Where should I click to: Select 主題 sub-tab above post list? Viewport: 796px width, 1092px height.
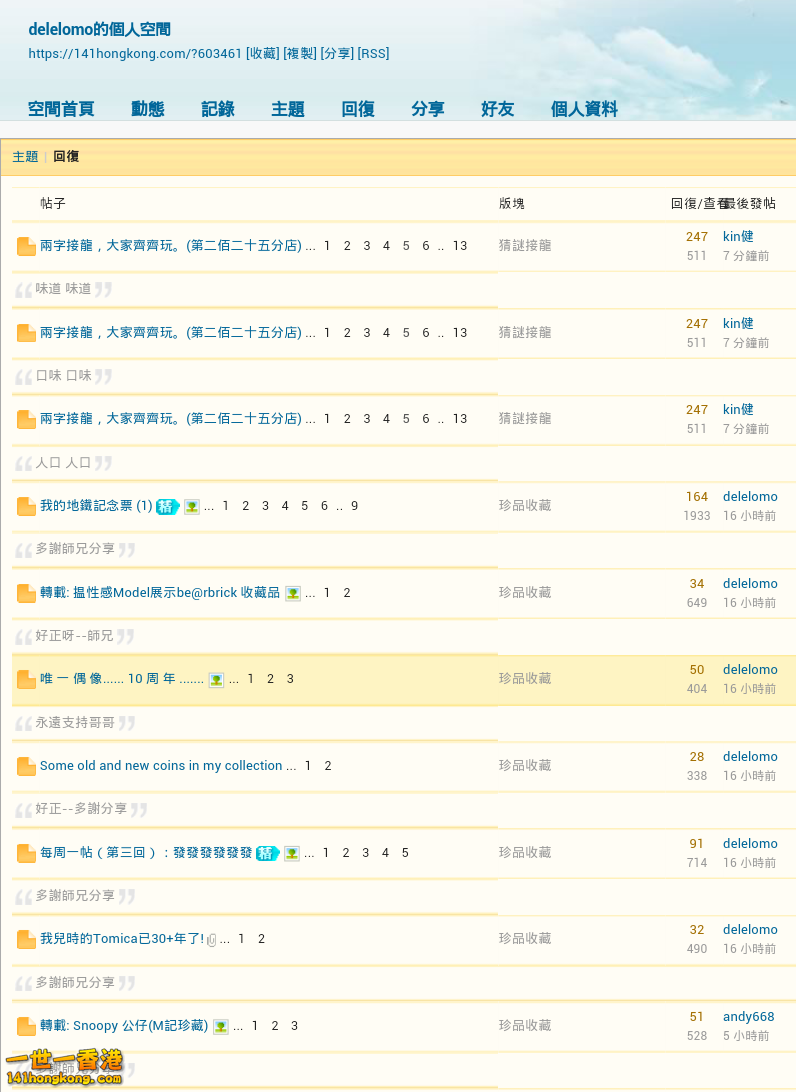coord(25,157)
